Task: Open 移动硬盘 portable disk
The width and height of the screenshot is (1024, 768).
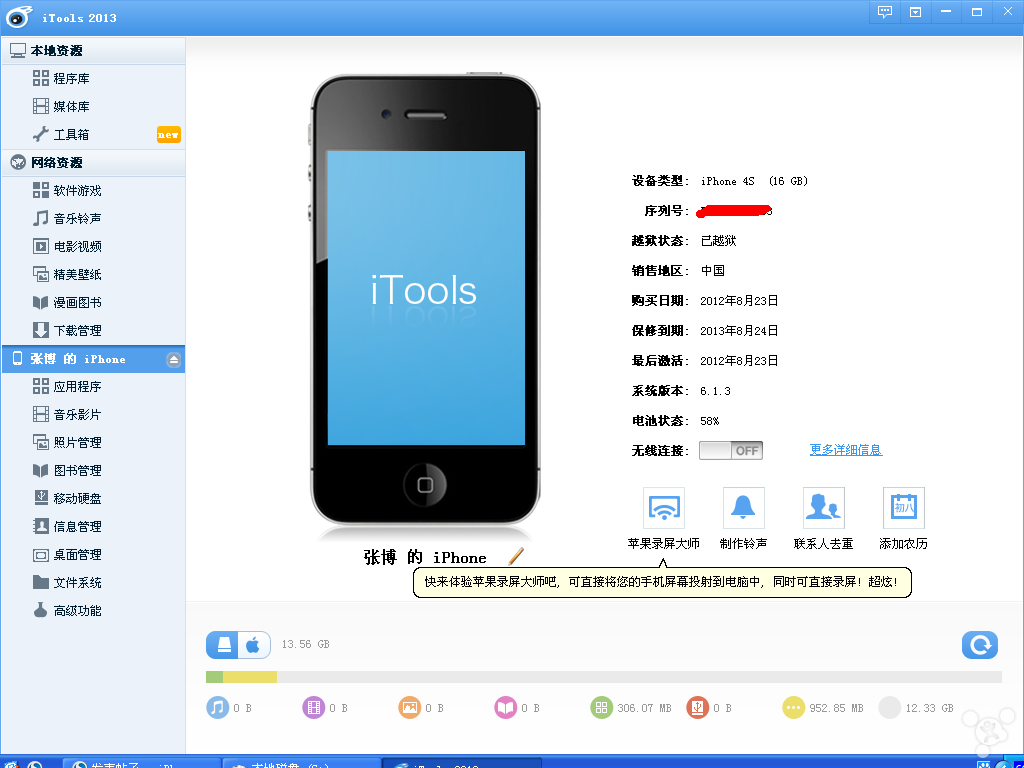Action: tap(93, 499)
